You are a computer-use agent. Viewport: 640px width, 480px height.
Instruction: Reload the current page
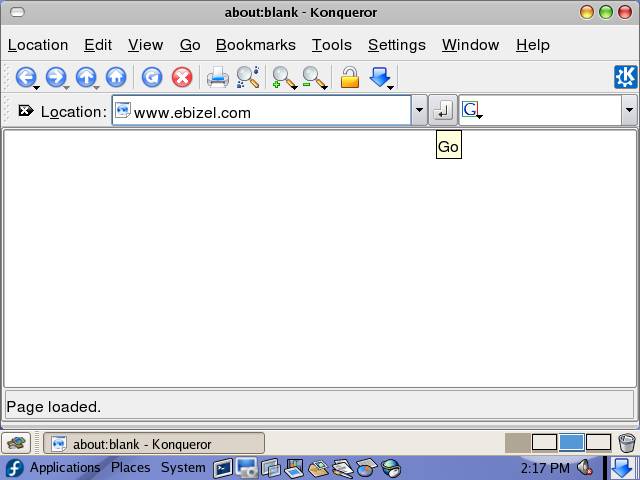coord(151,77)
